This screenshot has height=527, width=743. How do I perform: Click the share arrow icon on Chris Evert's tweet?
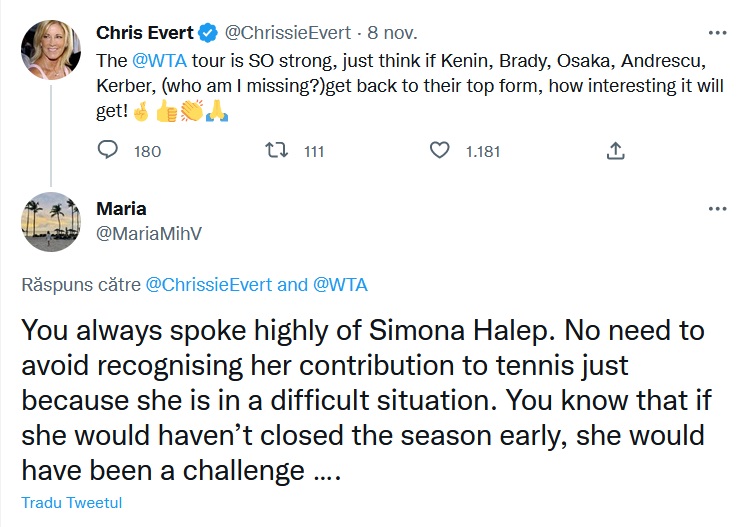point(616,151)
